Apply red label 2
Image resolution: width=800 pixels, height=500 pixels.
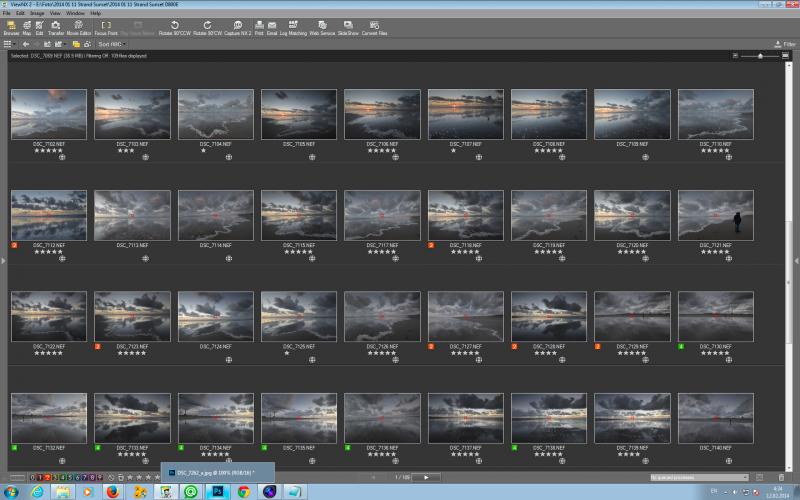tap(47, 478)
